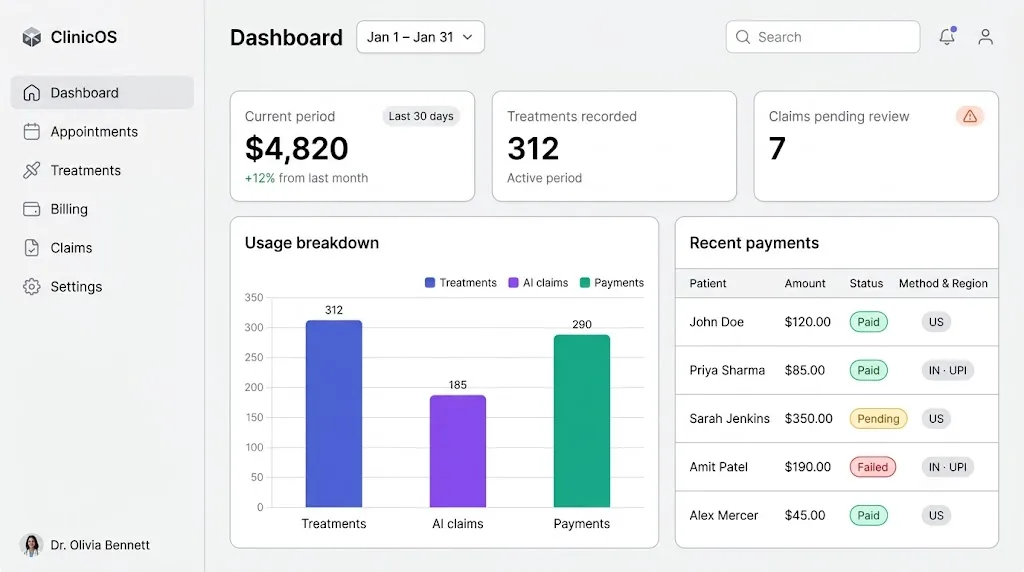Screen dimensions: 1024x572
Task: Click the search magnifier icon
Action: coord(743,37)
